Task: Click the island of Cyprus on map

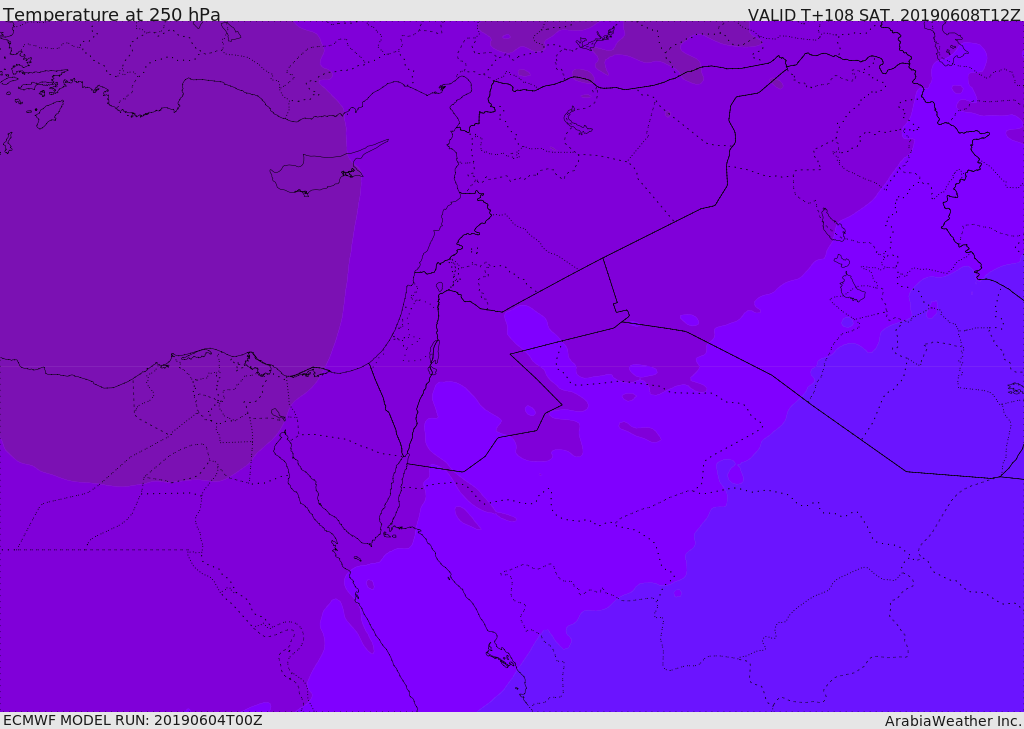Action: (321, 171)
